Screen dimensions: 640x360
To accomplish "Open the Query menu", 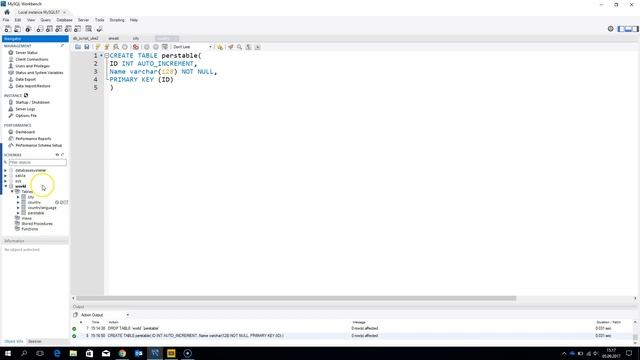I will tap(46, 20).
